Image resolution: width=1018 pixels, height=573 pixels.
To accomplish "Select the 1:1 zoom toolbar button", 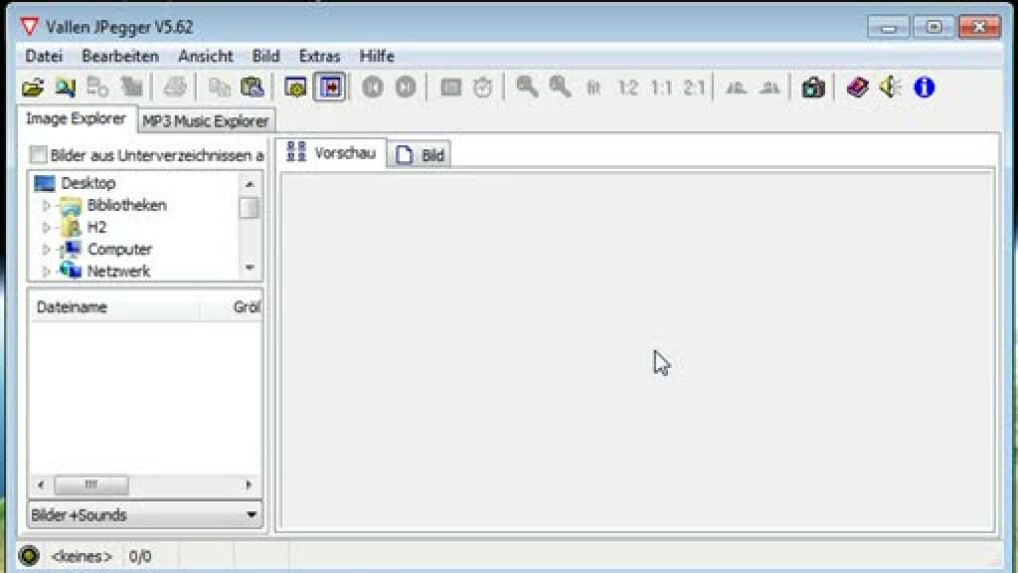I will (x=661, y=88).
